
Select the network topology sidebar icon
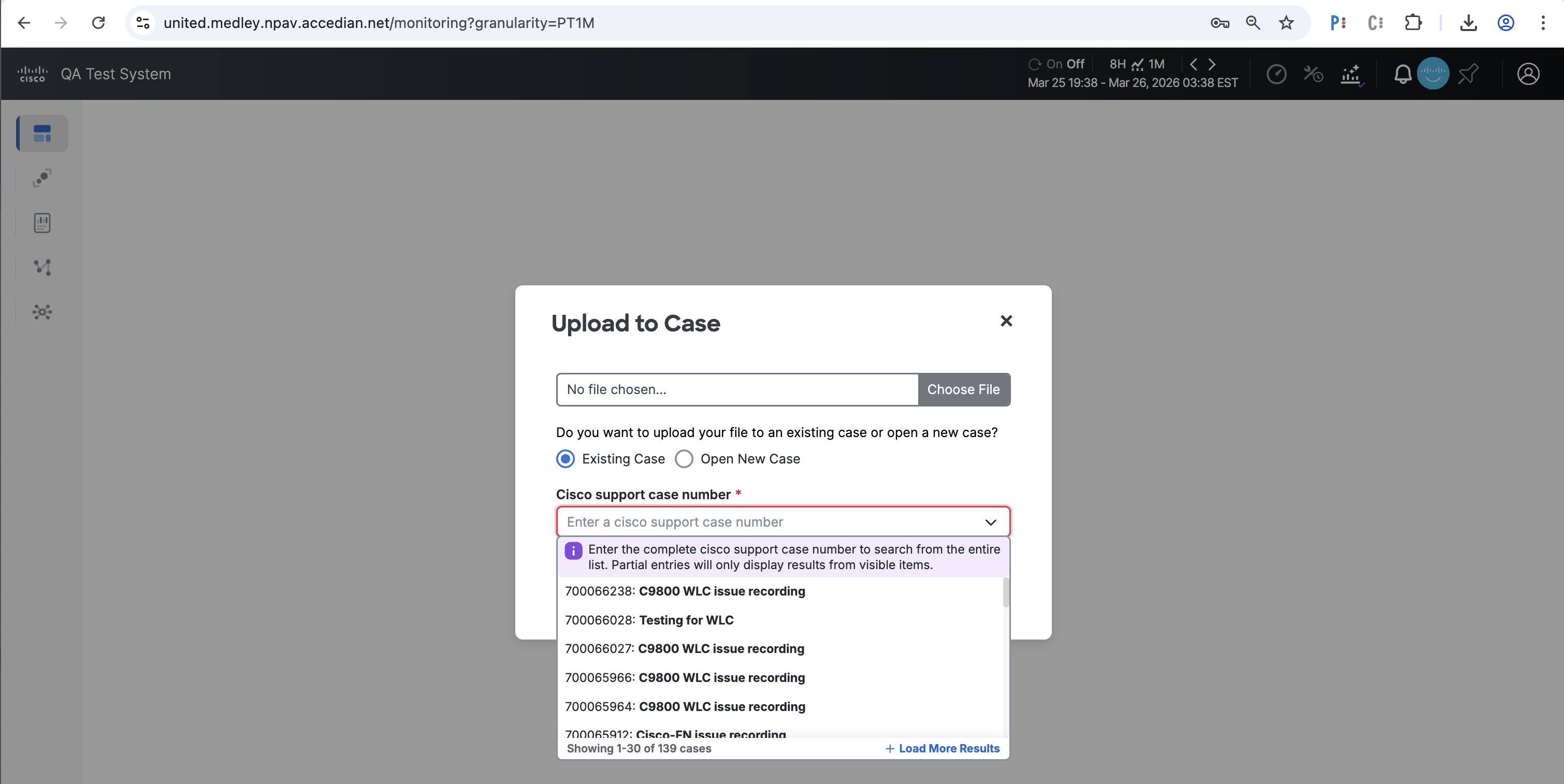click(x=41, y=267)
